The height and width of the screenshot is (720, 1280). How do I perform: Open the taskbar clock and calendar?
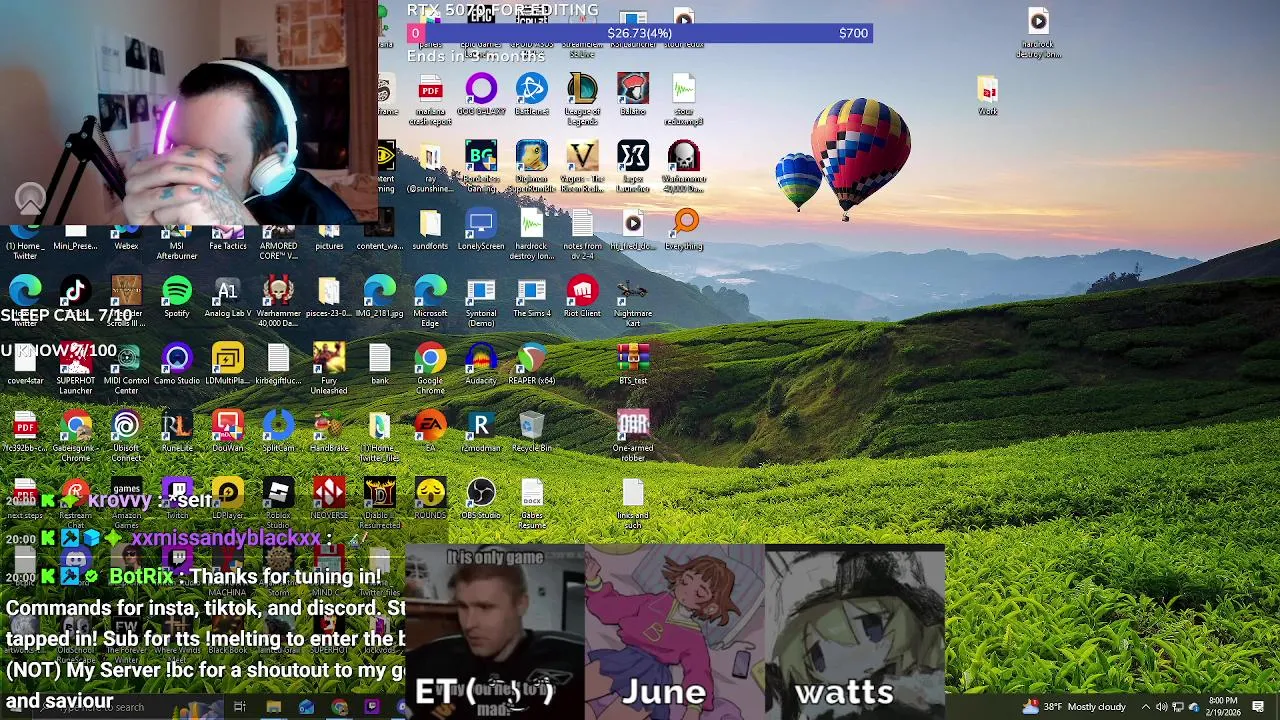[1224, 707]
